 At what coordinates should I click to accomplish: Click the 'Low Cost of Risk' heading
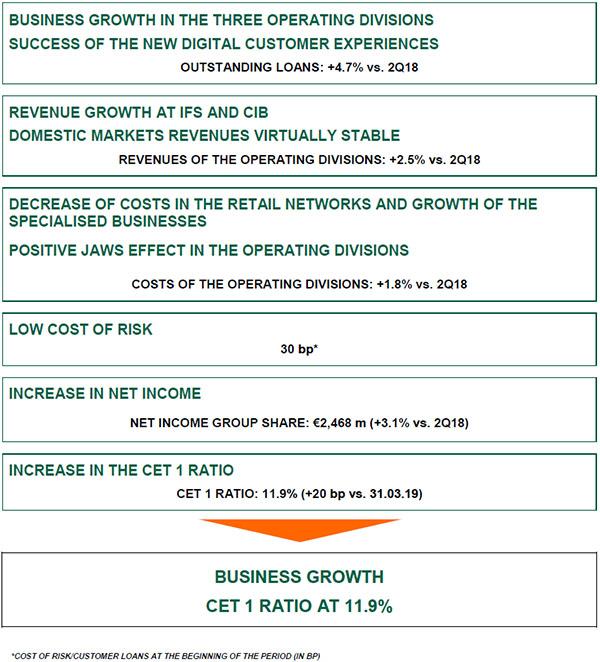(x=80, y=329)
